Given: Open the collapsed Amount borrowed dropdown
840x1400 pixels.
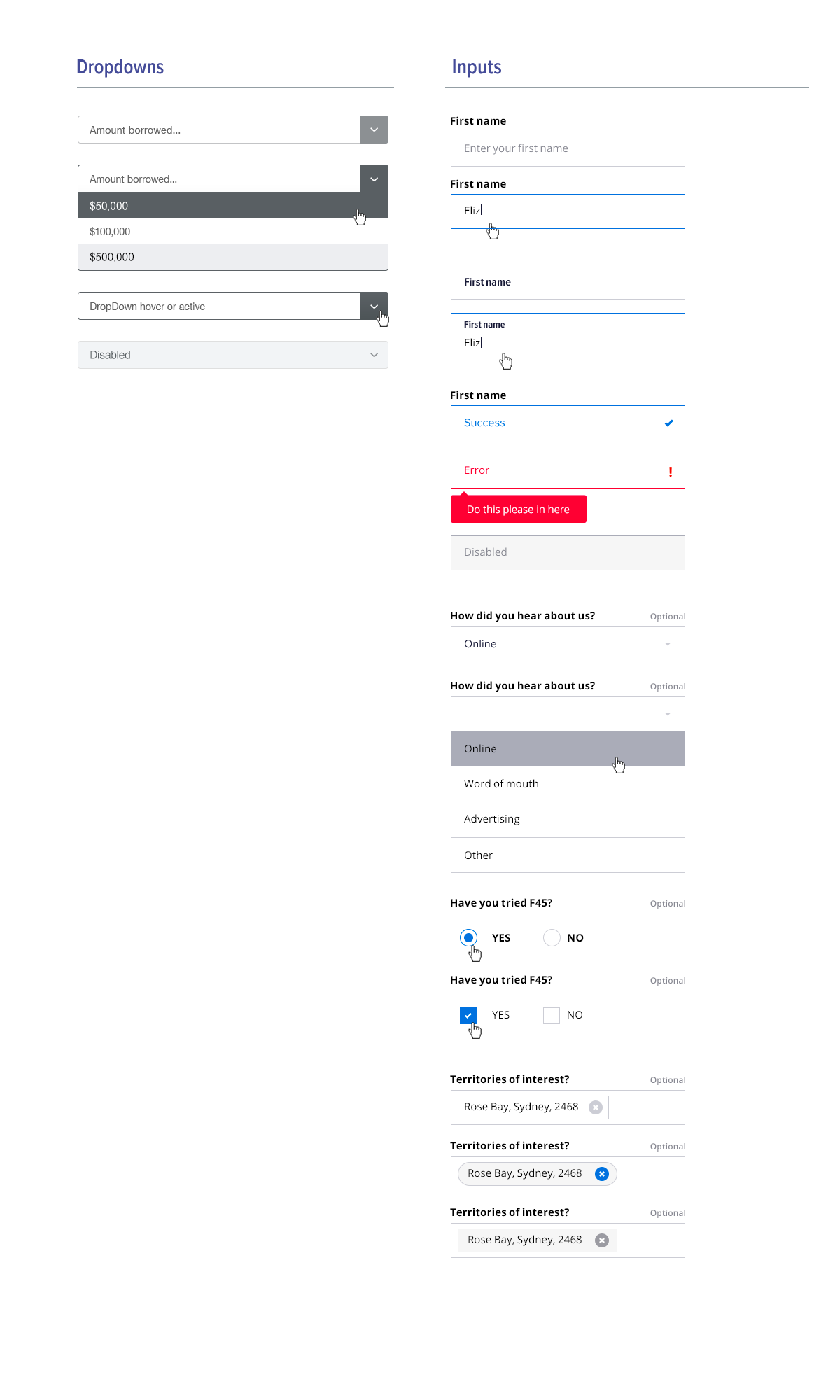Looking at the screenshot, I should click(x=233, y=129).
